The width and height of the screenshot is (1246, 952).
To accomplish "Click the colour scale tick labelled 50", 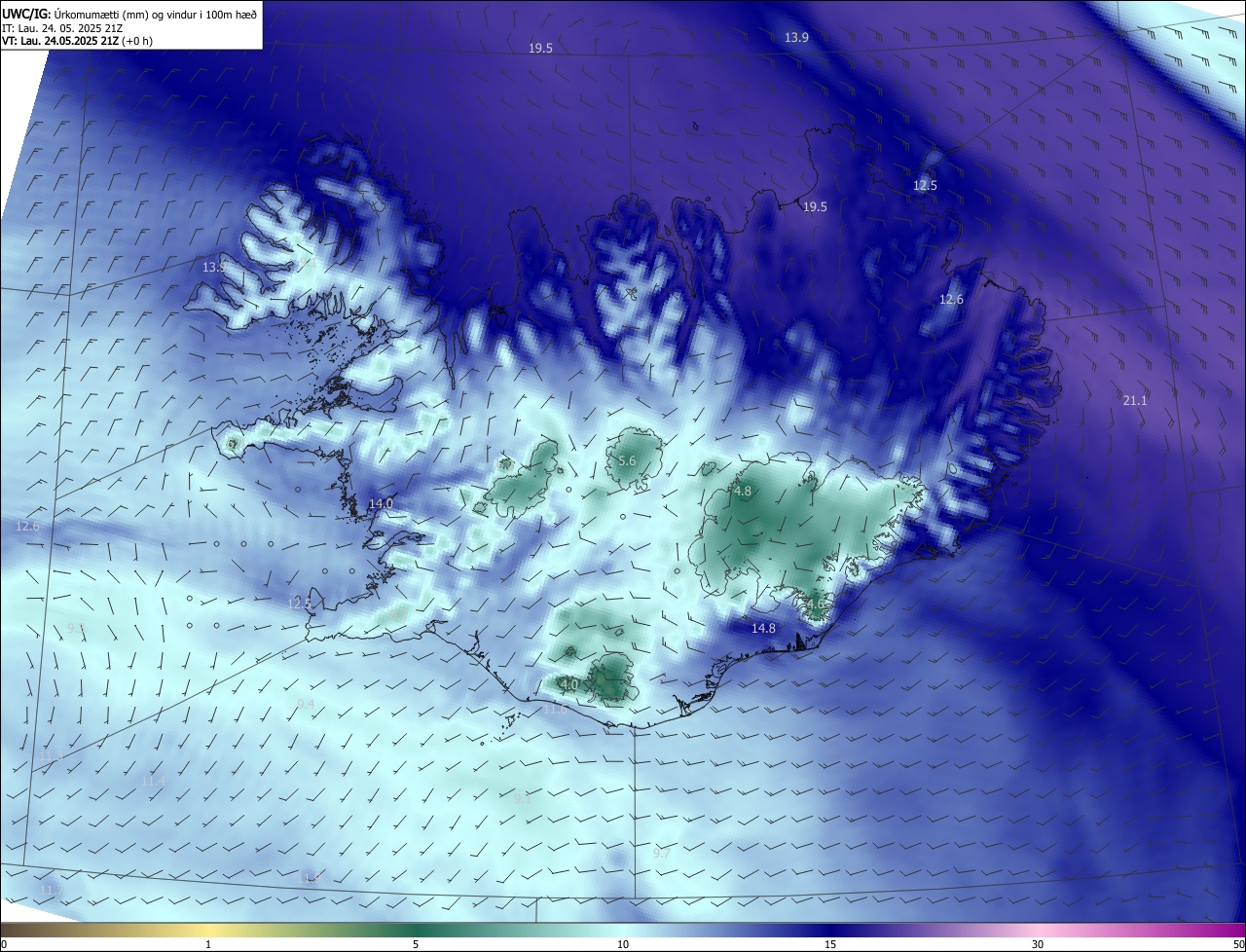I will (x=1238, y=944).
